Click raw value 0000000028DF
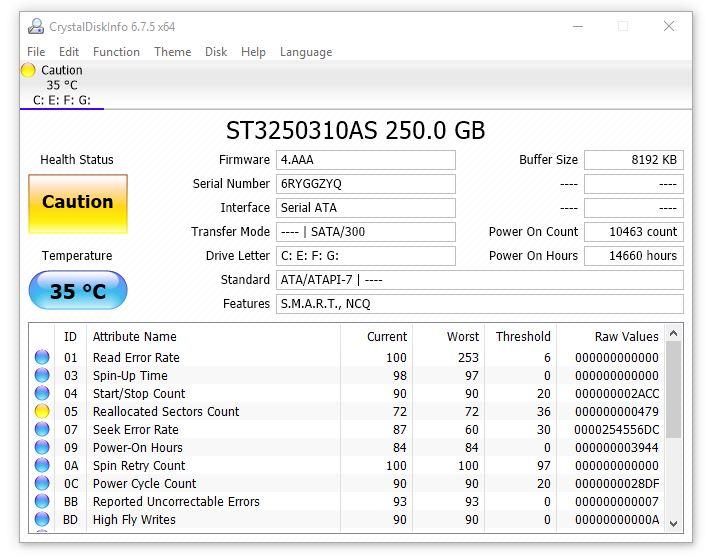The width and height of the screenshot is (712, 560). click(x=617, y=483)
